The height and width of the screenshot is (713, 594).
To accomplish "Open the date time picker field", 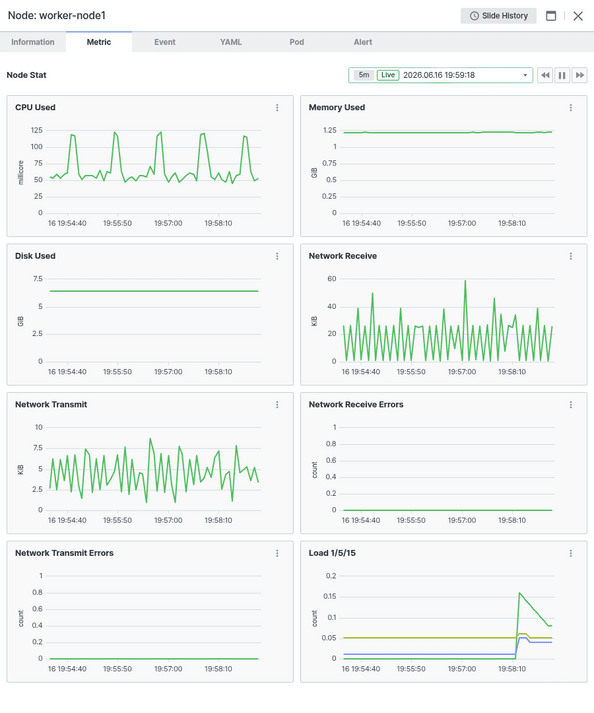I will point(440,75).
